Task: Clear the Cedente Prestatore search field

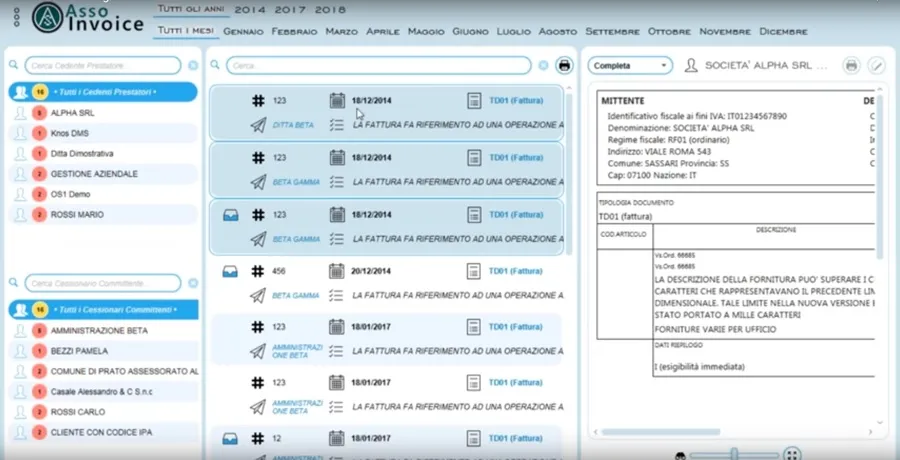Action: click(x=193, y=65)
